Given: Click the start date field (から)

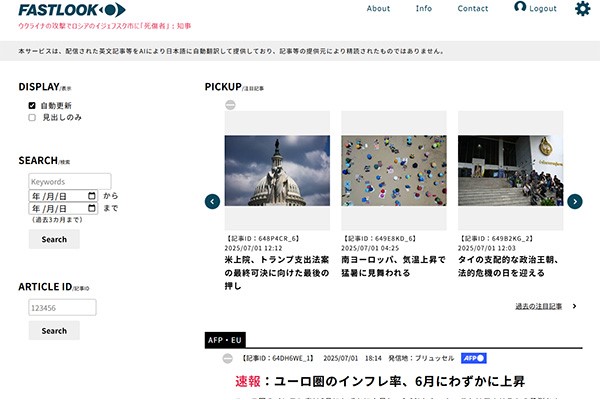Looking at the screenshot, I should (x=63, y=196).
